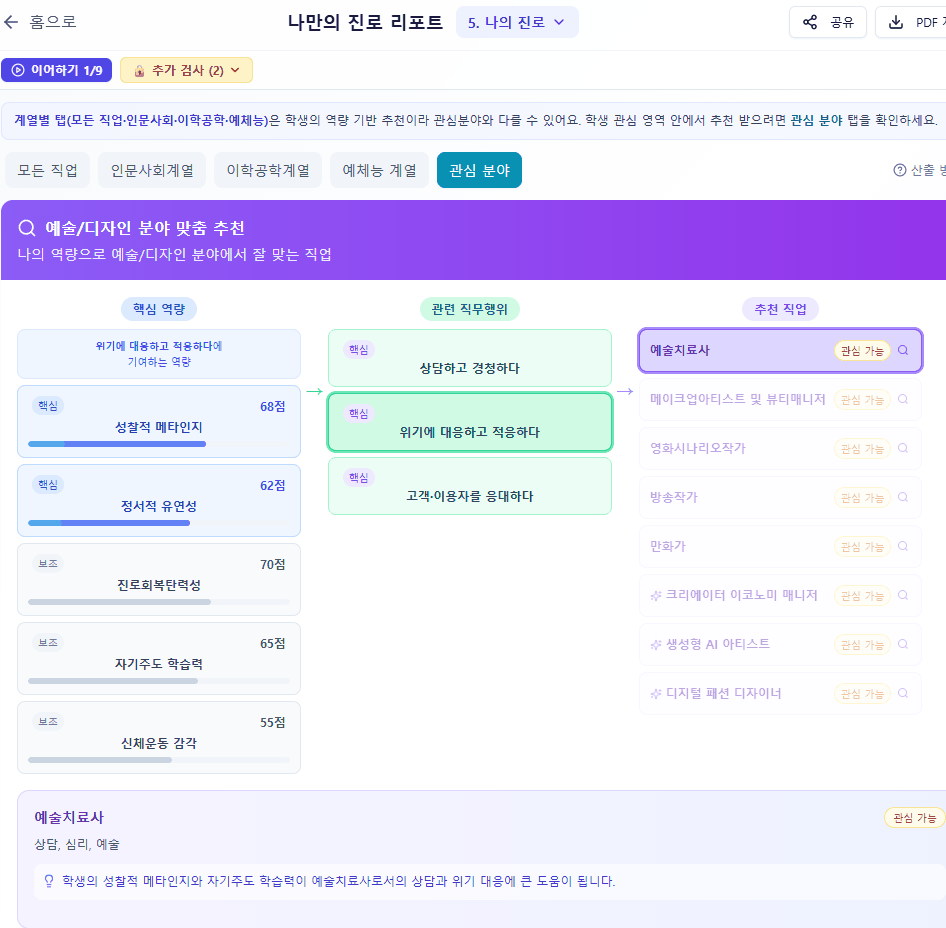Screen dimensions: 946x928
Task: Click the 추천 직업 column header
Action: pos(780,309)
